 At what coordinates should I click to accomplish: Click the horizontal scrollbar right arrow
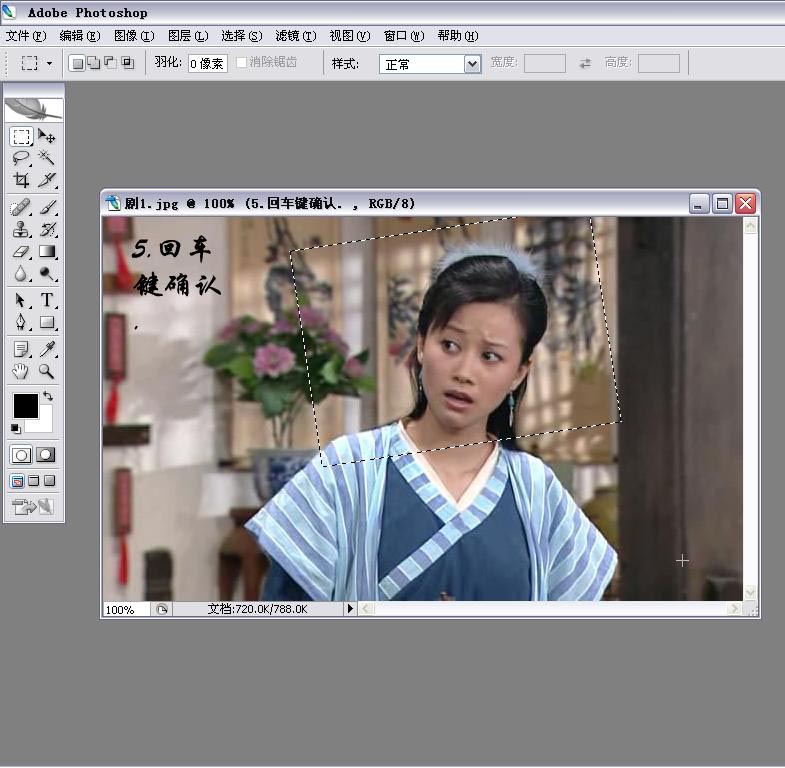pyautogui.click(x=734, y=609)
